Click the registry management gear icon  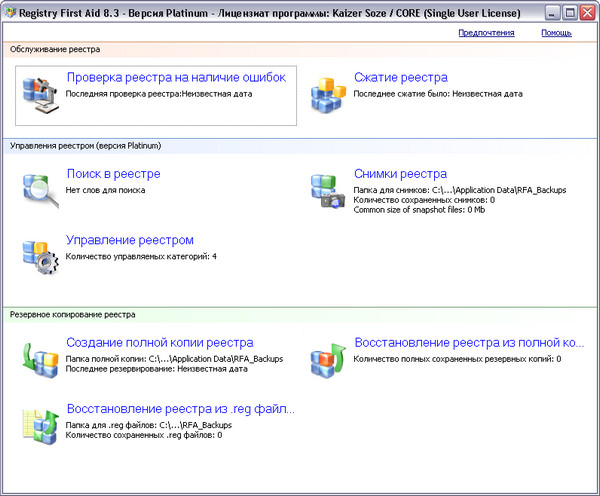click(x=41, y=255)
